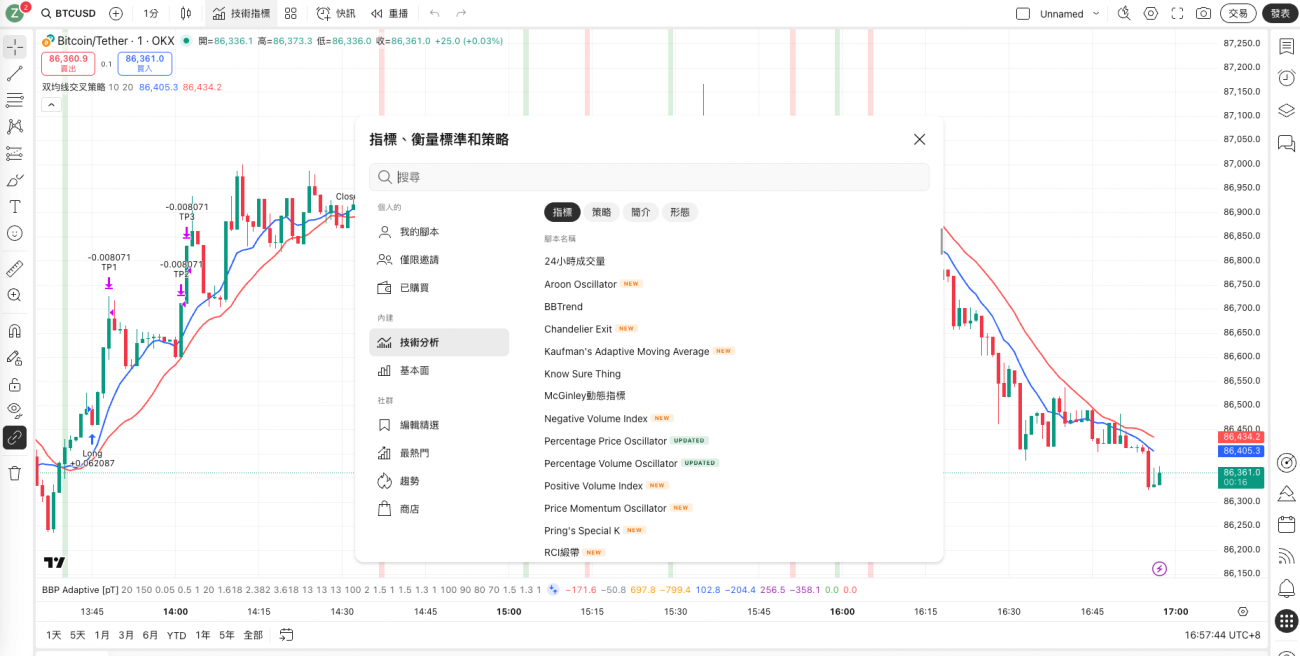
Task: Select the Measure ruler tool
Action: [x=14, y=267]
